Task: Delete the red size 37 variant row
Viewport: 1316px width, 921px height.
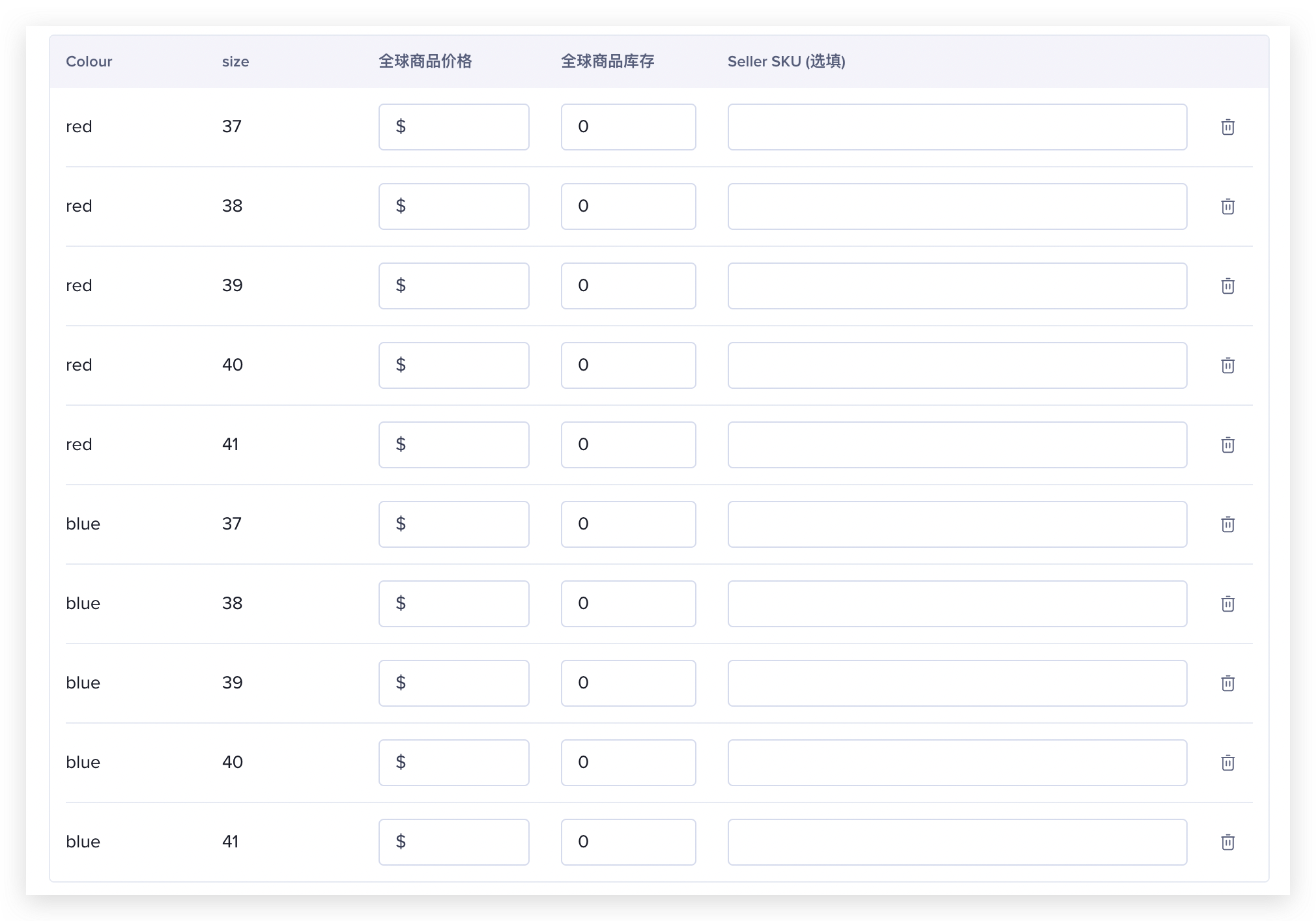Action: click(1227, 126)
